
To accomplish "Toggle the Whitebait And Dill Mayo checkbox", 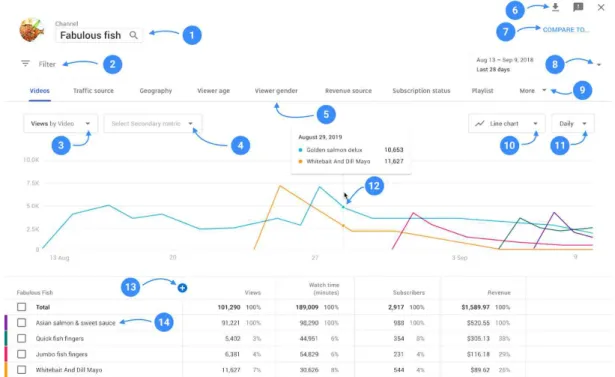I will (22, 370).
